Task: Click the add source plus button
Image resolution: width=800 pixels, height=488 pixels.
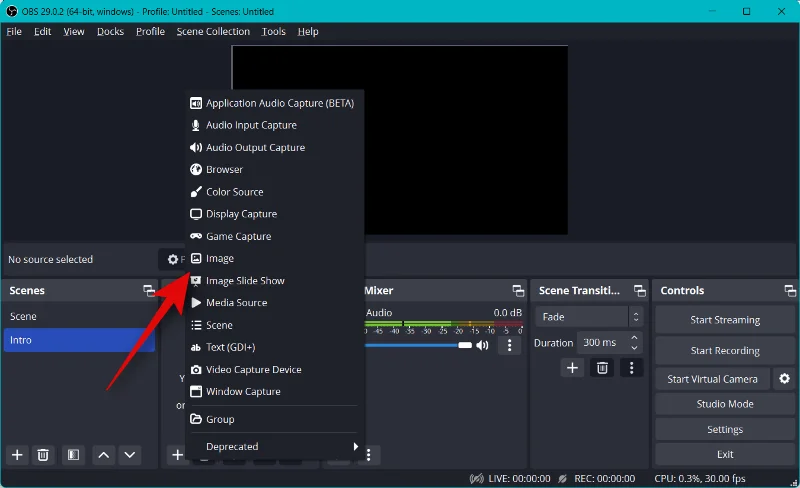Action: point(177,454)
